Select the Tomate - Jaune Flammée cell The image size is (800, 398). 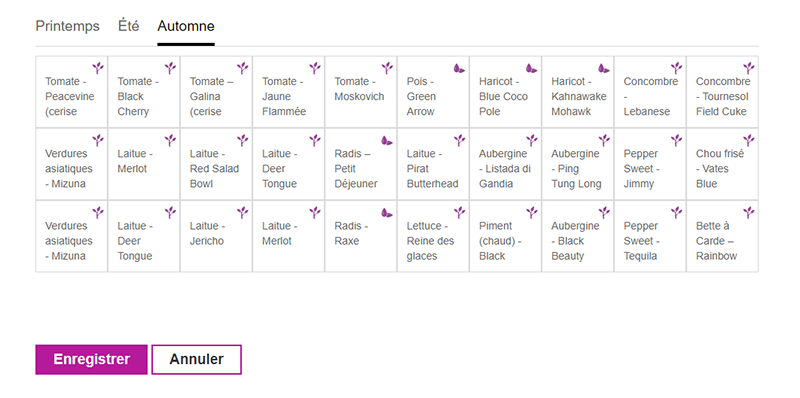(288, 92)
